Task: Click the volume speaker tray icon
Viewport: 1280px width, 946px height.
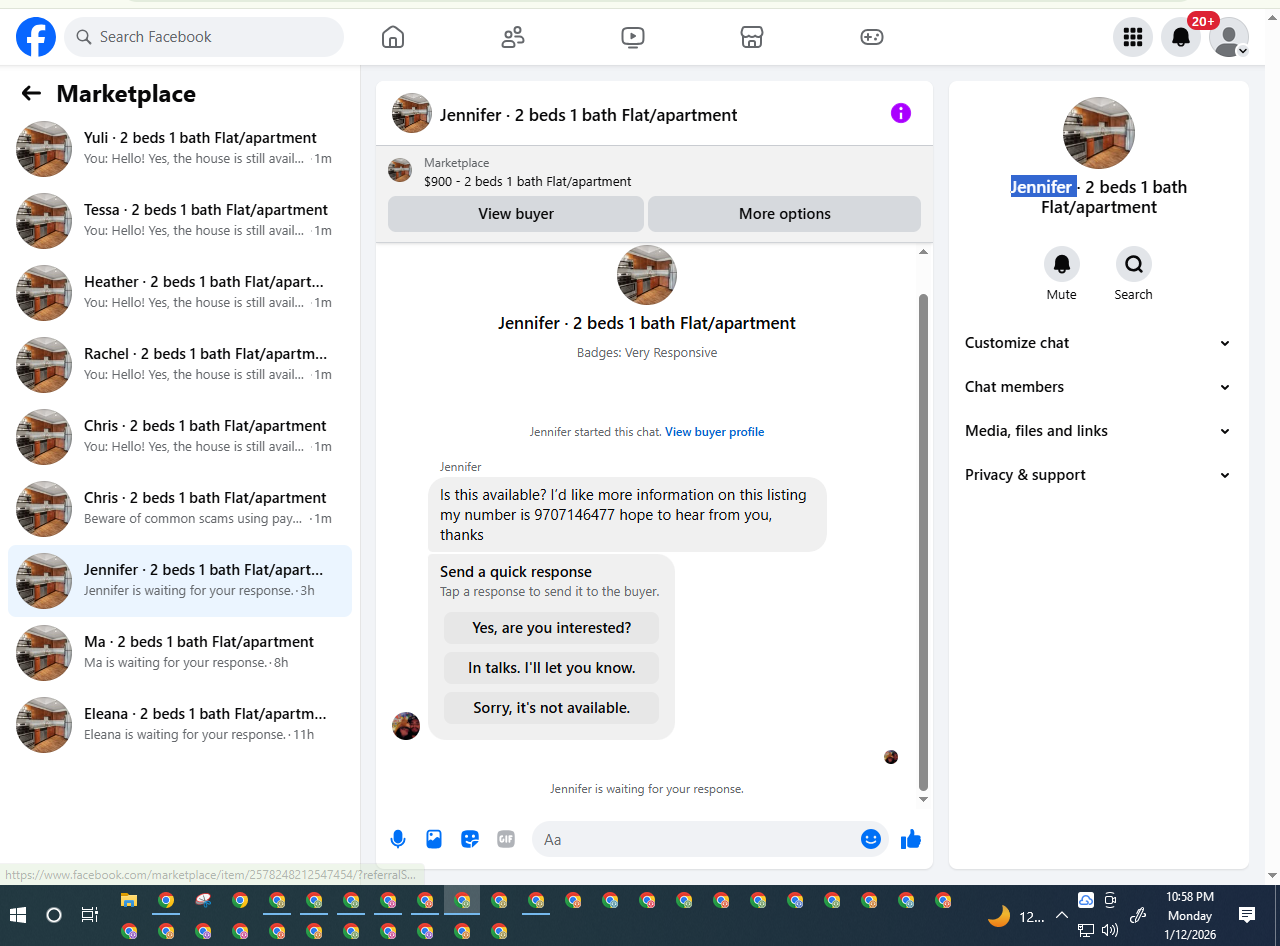Action: [x=1110, y=930]
